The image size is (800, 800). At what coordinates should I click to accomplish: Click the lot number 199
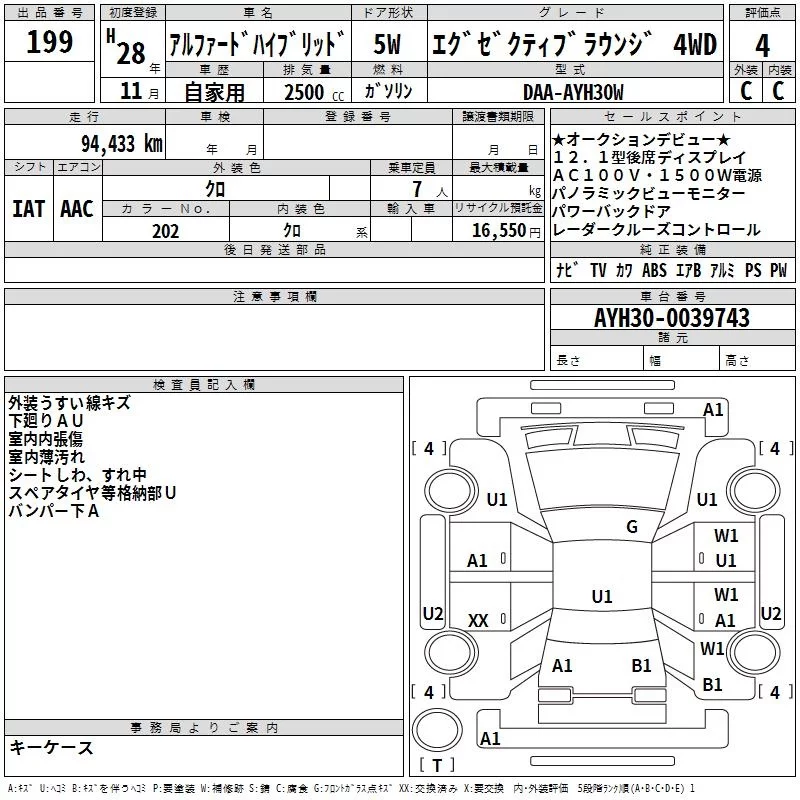pos(49,43)
